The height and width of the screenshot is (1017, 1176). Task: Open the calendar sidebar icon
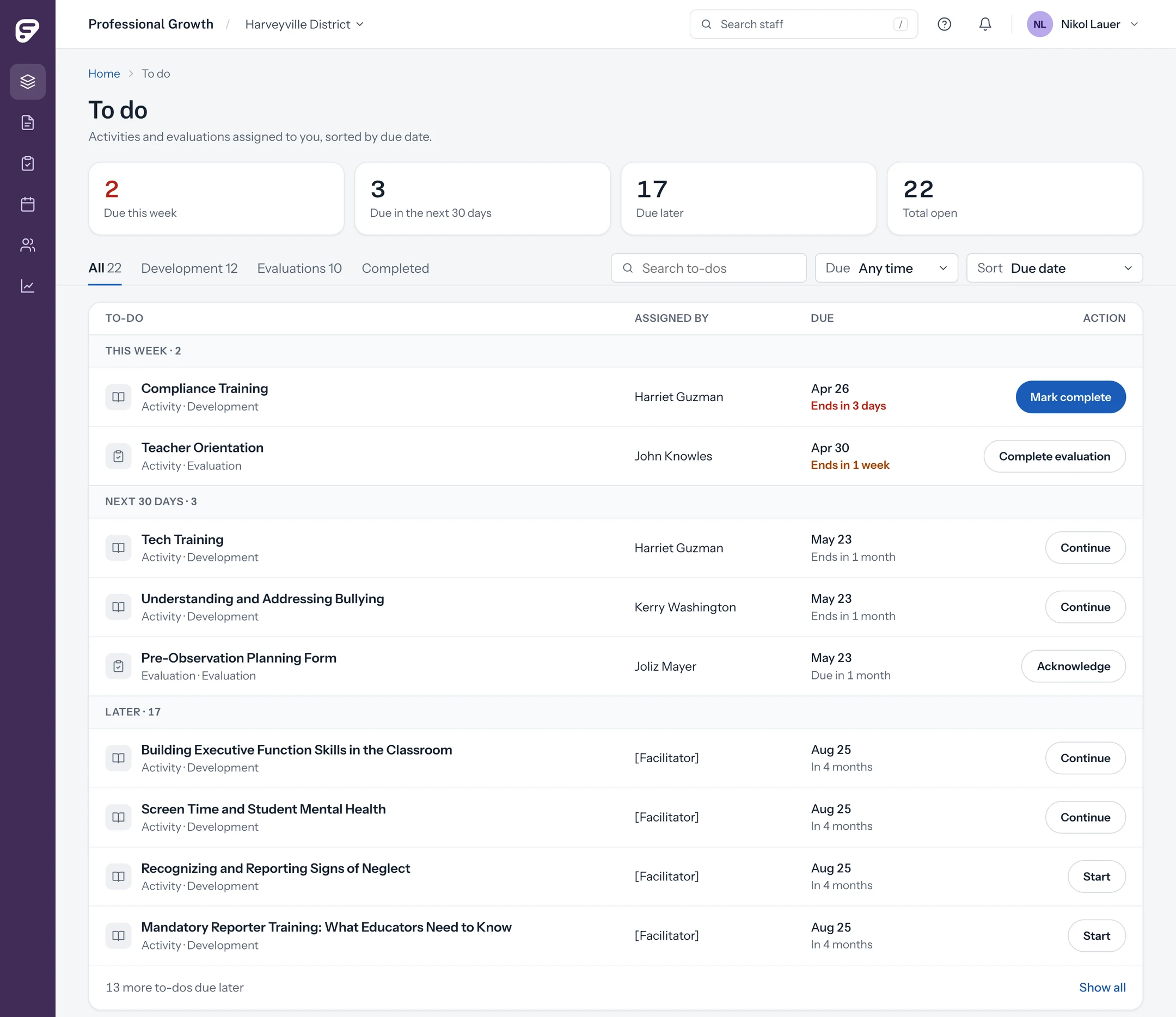28,204
